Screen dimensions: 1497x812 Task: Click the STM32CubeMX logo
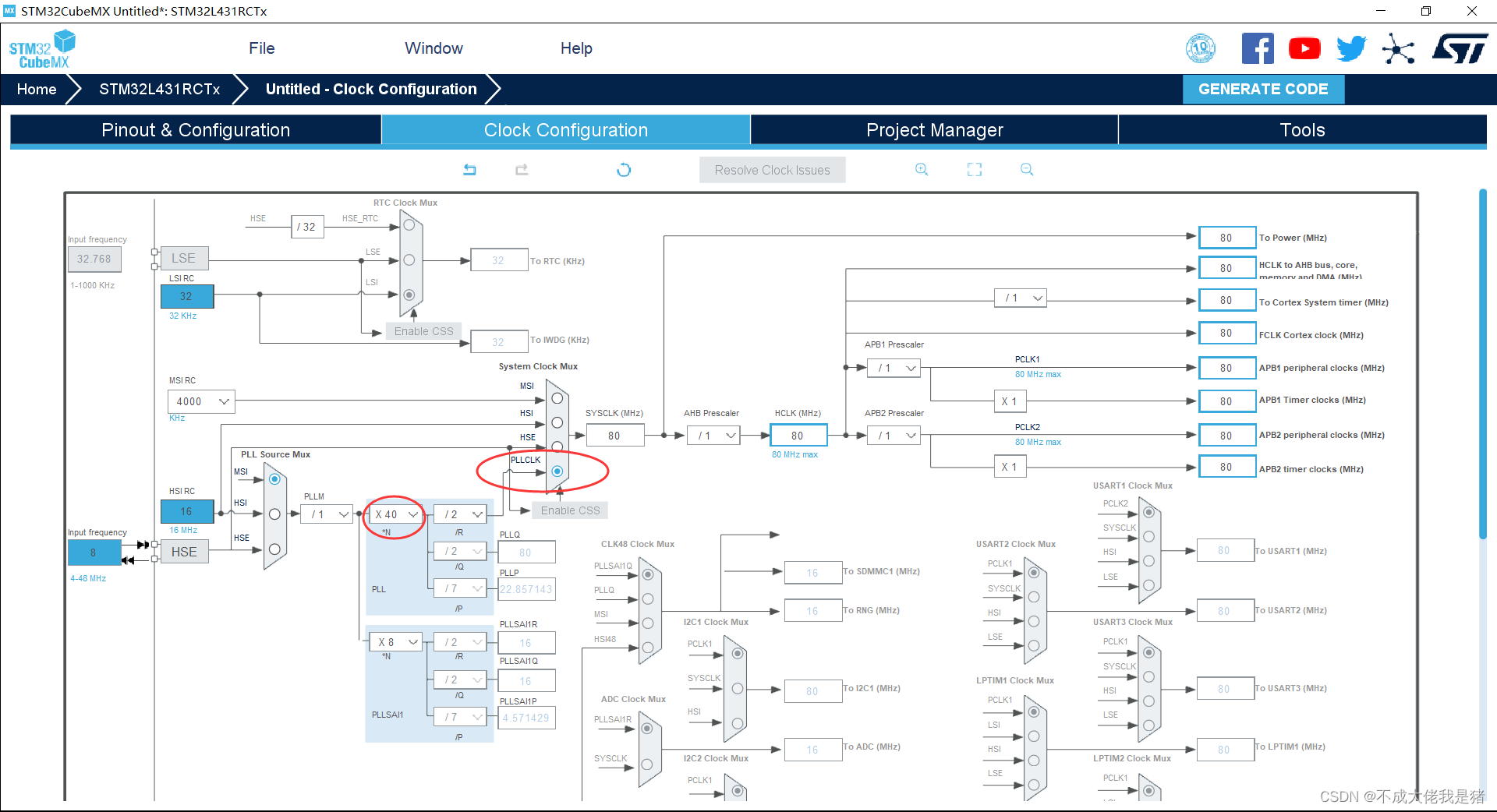(42, 49)
